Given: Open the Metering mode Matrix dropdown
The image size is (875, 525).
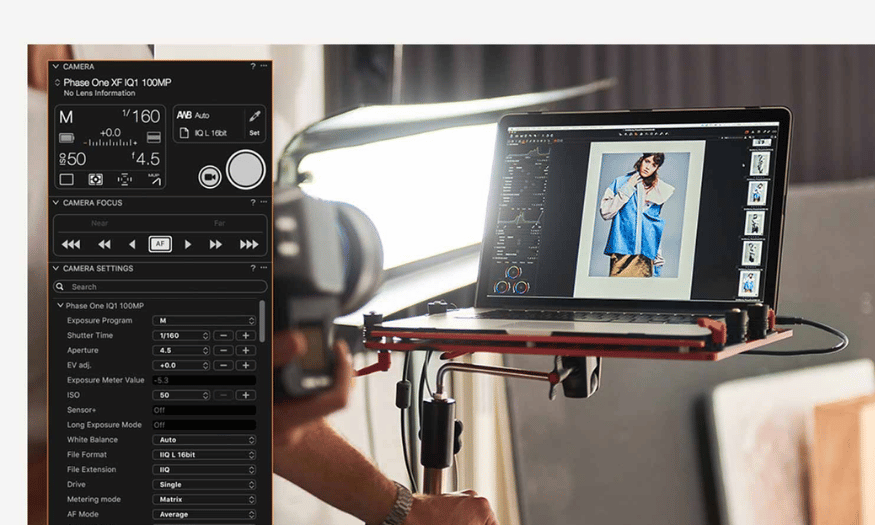Looking at the screenshot, I should click(204, 499).
